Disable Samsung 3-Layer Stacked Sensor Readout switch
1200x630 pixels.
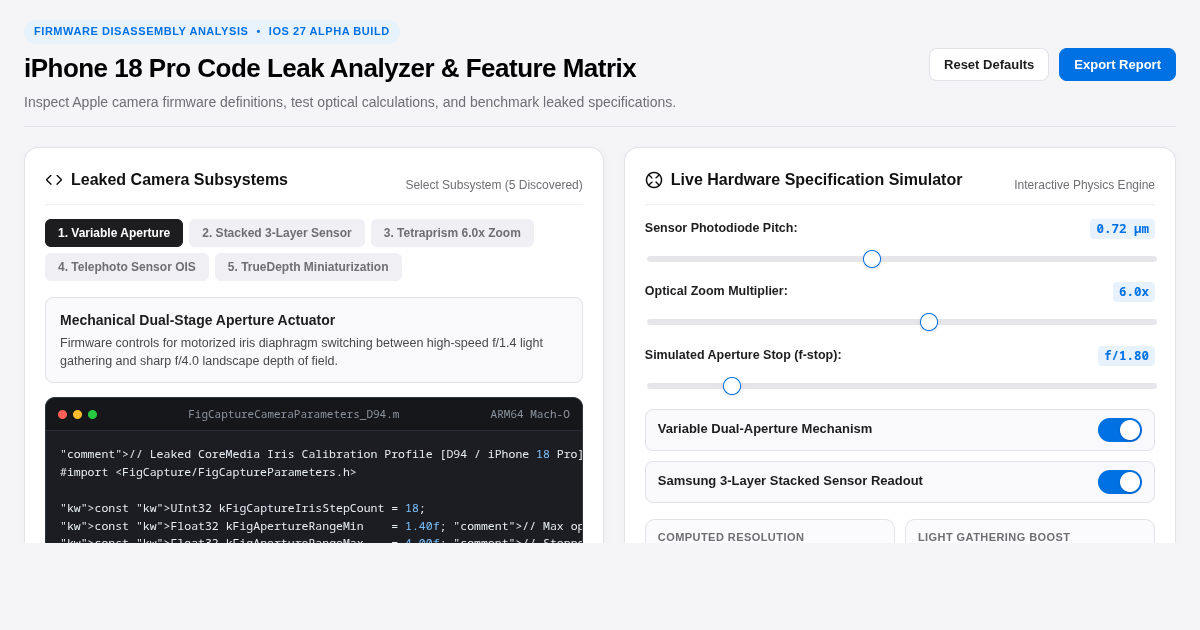(1120, 482)
